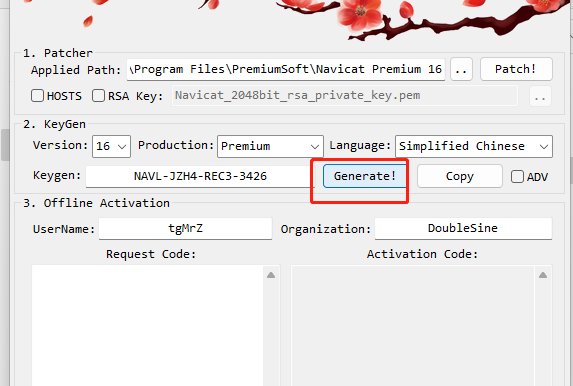
Task: Edit the Applied Path field
Action: [x=286, y=69]
